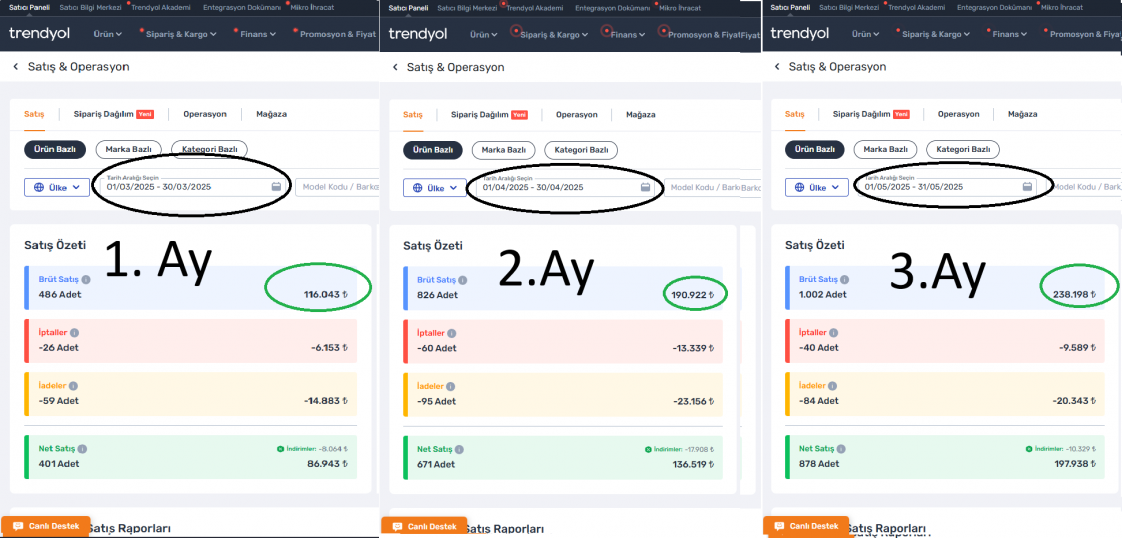Click the trendyol logo in the middle panel
Image resolution: width=1122 pixels, height=538 pixels.
click(420, 34)
